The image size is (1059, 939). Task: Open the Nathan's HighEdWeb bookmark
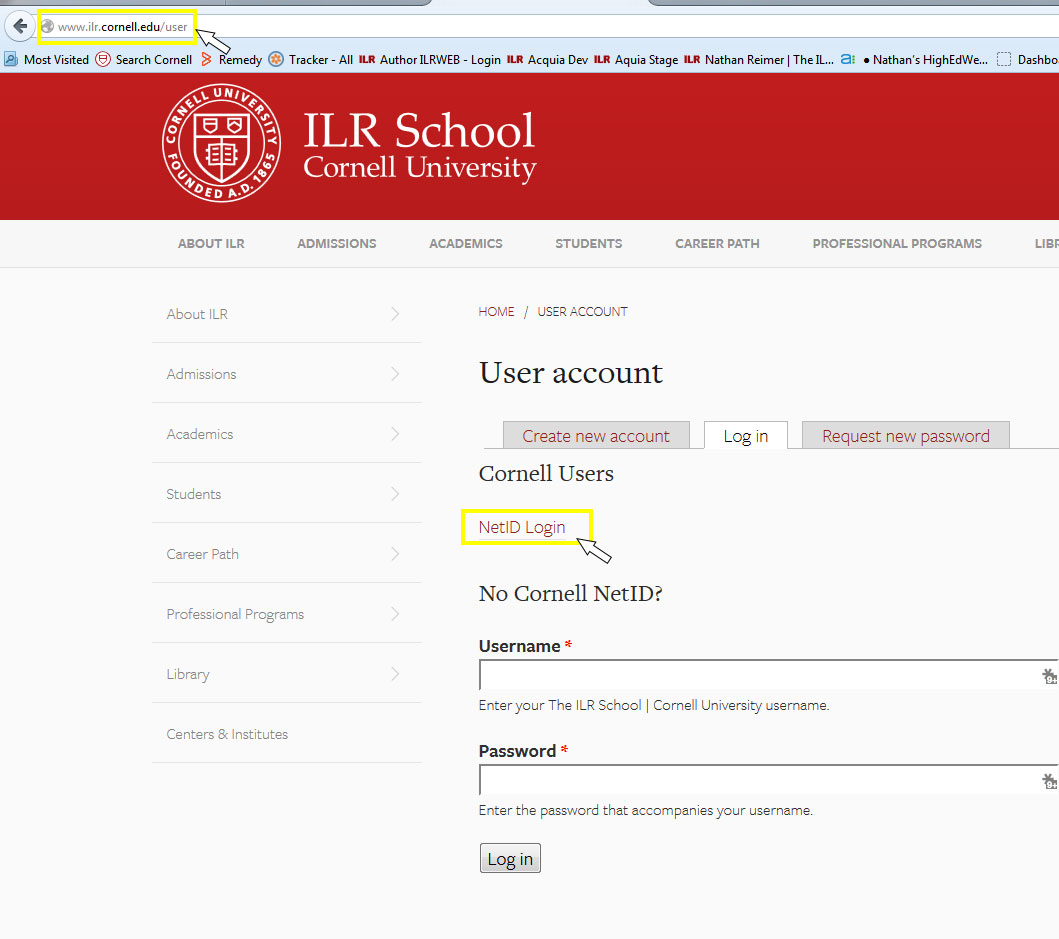tap(915, 59)
